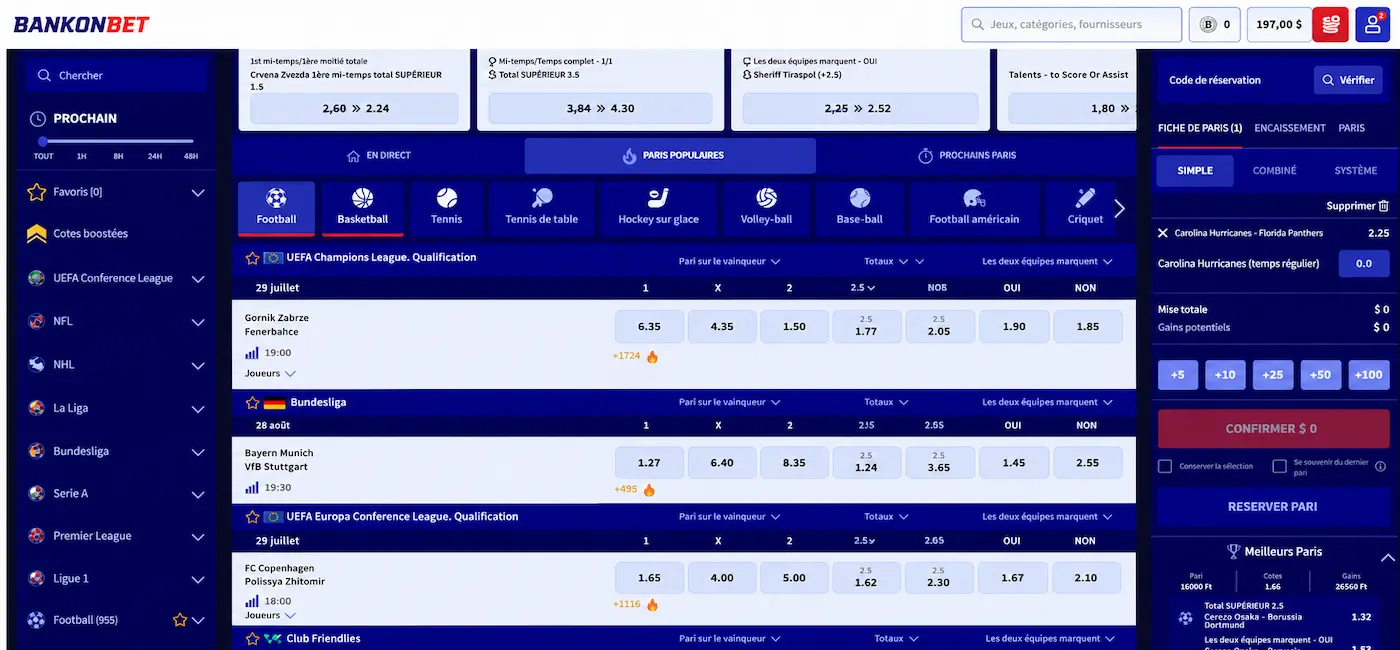The image size is (1400, 650).
Task: Expand Favoris (0) in sidebar
Action: point(198,192)
